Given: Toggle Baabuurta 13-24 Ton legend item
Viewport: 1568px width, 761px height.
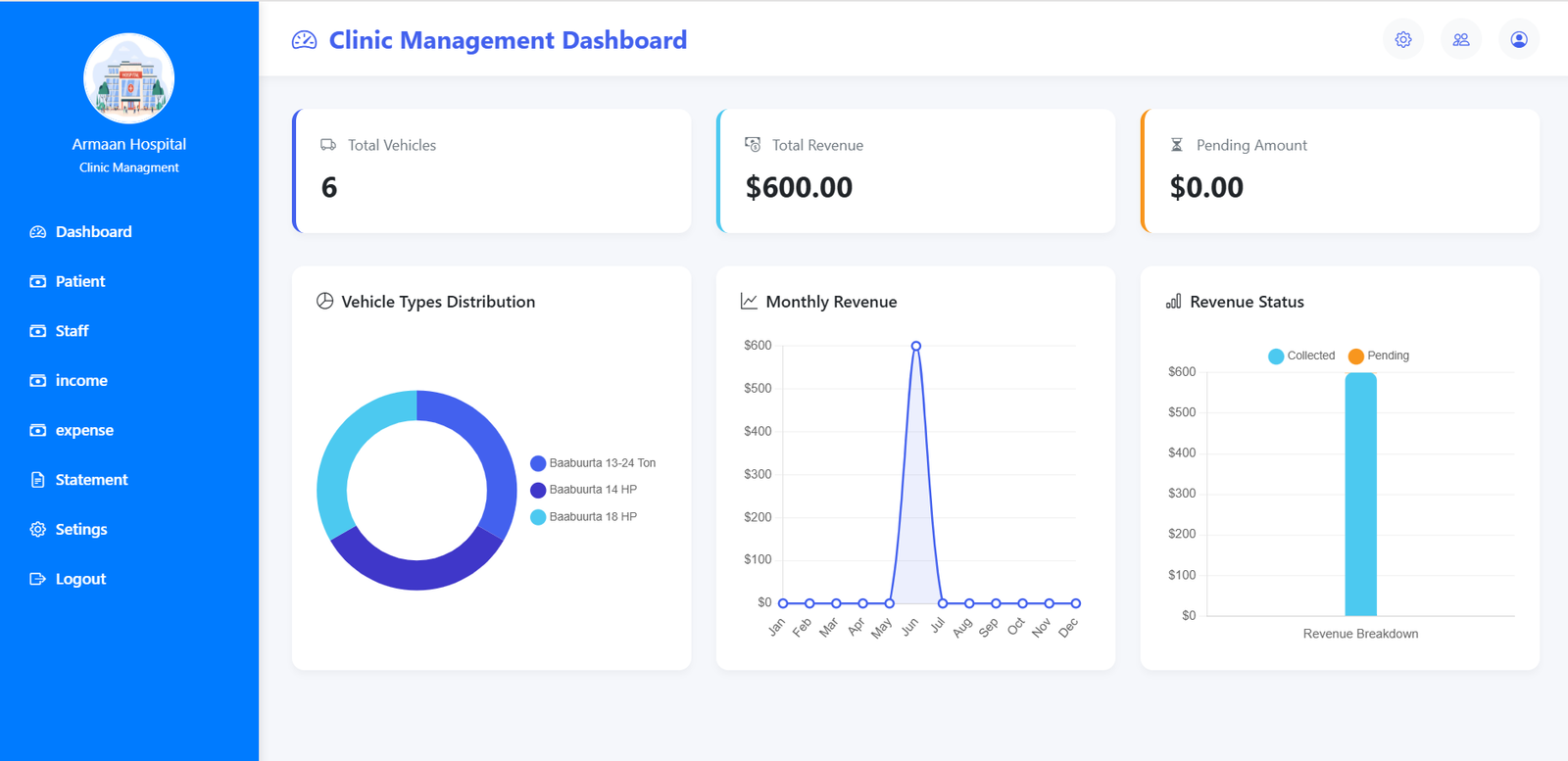Looking at the screenshot, I should [593, 463].
